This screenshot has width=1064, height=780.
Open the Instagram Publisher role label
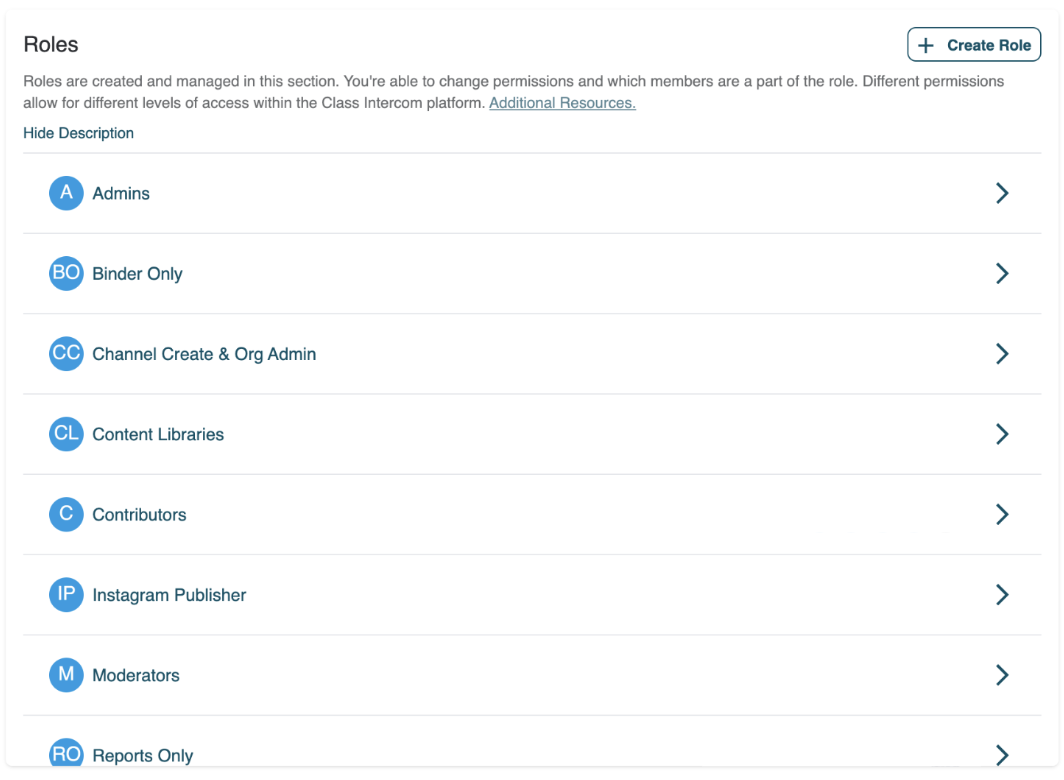[169, 595]
